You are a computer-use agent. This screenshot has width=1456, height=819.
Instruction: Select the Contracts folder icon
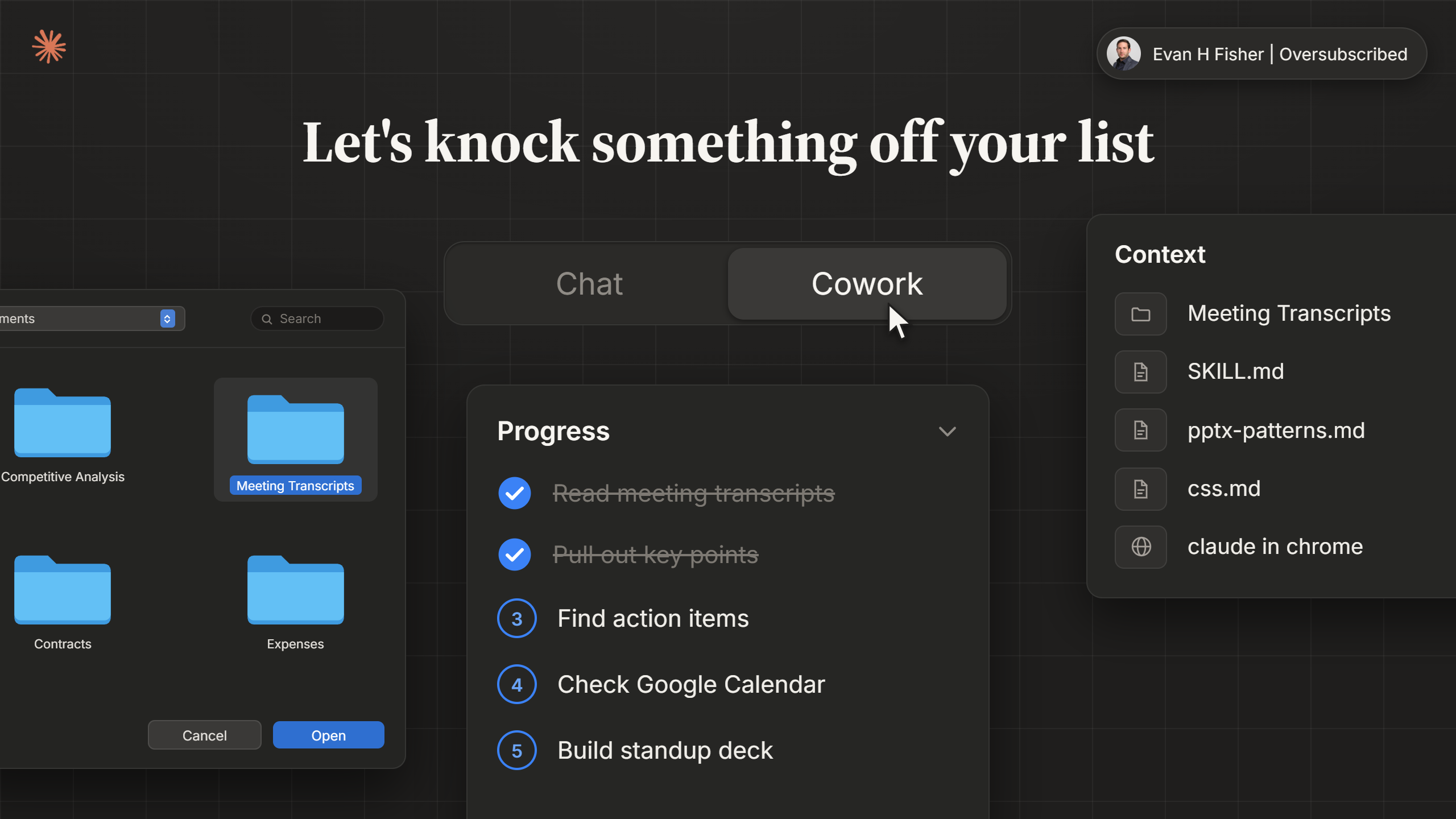pyautogui.click(x=63, y=589)
